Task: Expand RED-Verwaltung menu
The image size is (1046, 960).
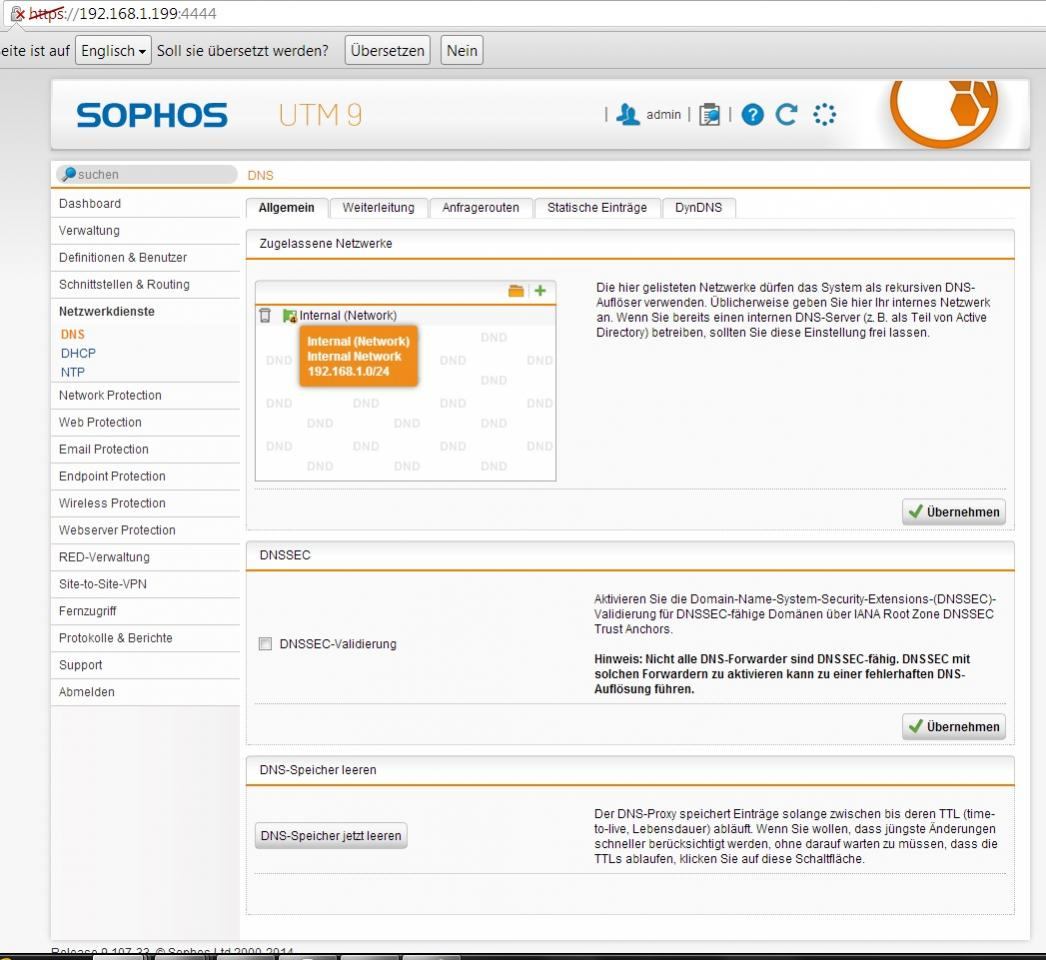Action: click(145, 557)
